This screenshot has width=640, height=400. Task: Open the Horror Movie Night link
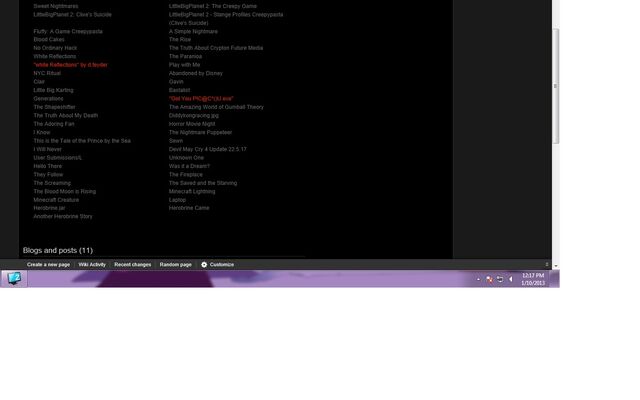(x=192, y=124)
